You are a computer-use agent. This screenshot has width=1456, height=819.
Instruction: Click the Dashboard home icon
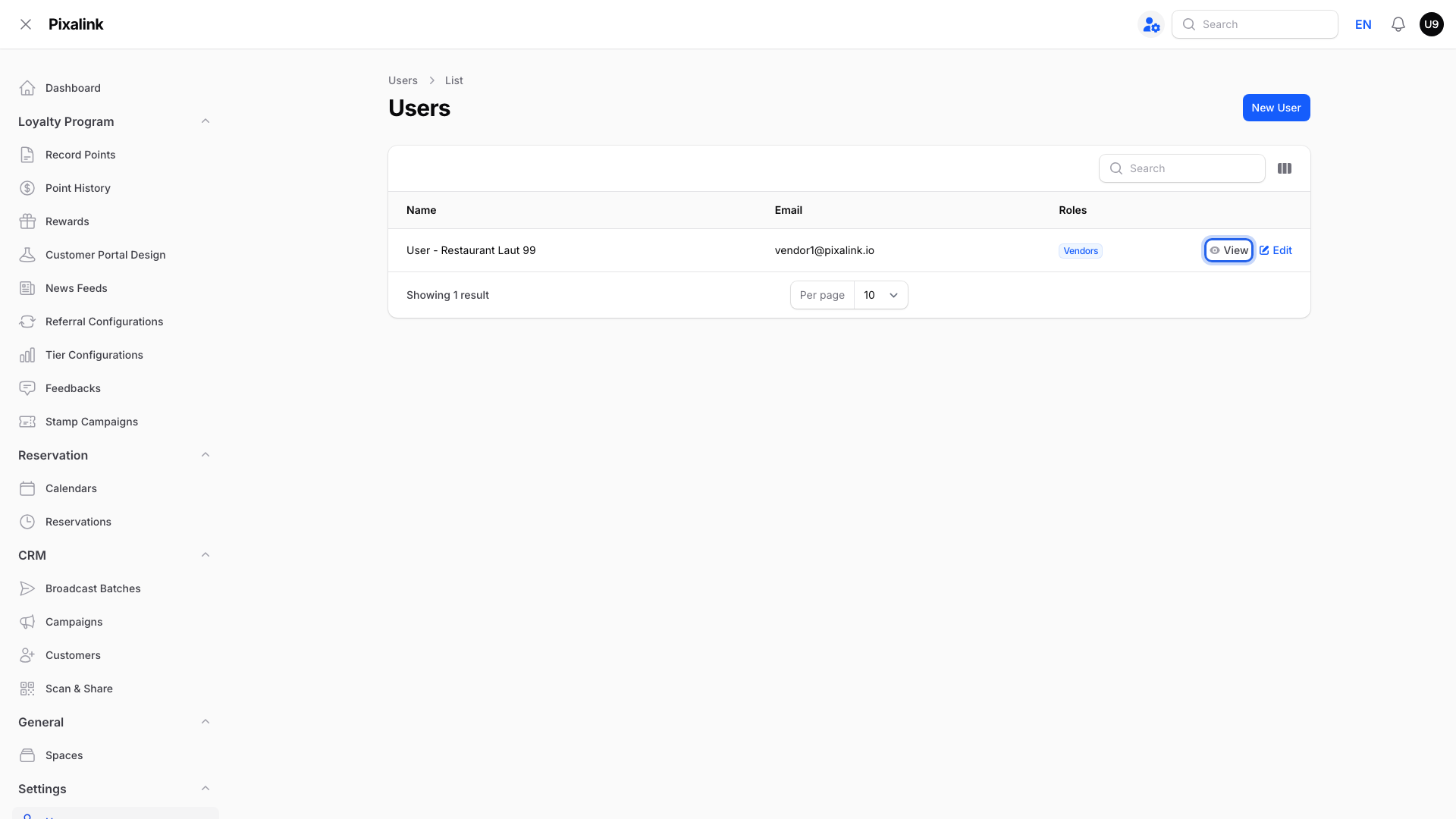pos(27,88)
